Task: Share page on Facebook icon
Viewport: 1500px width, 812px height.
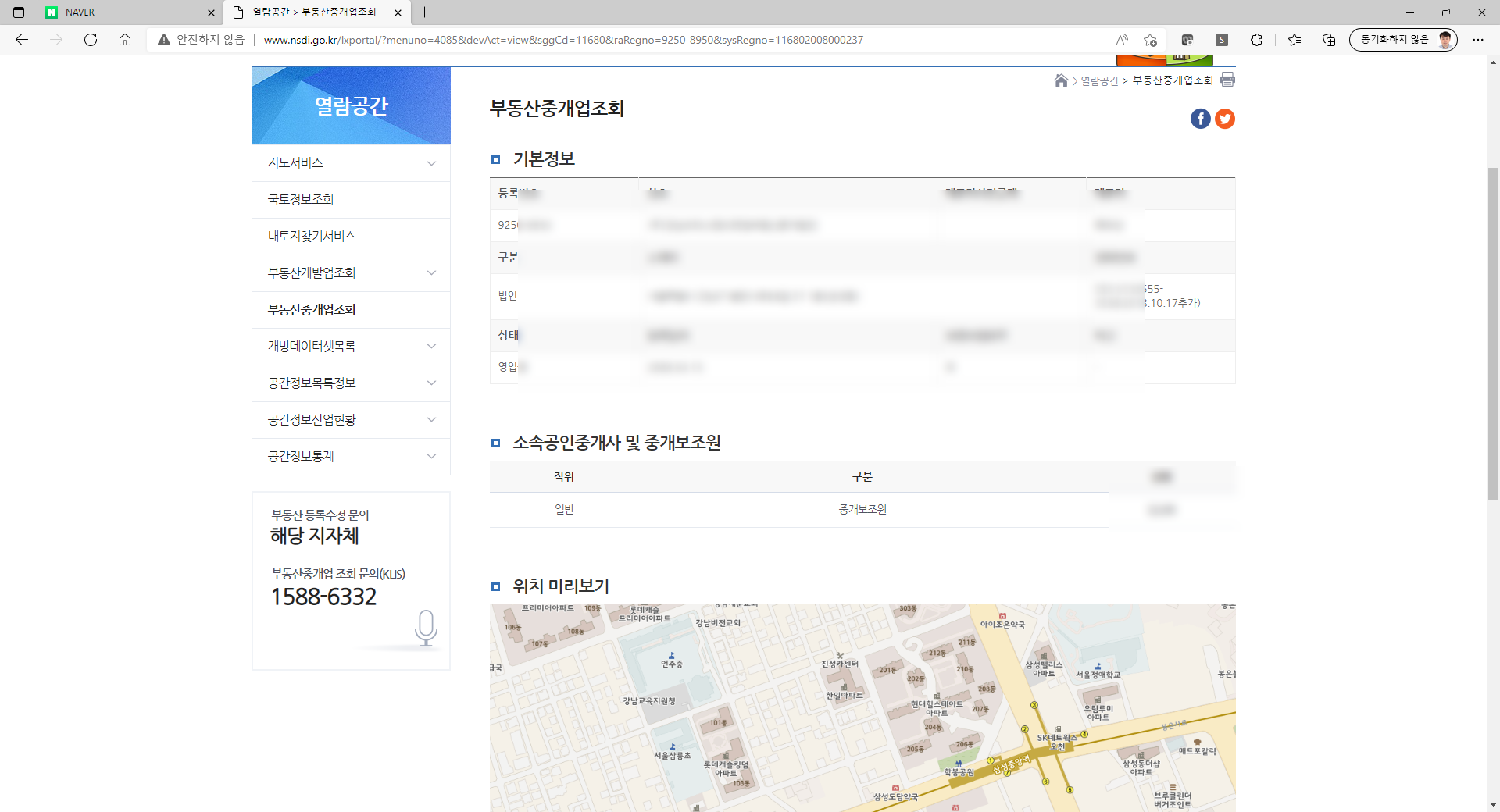Action: tap(1201, 119)
